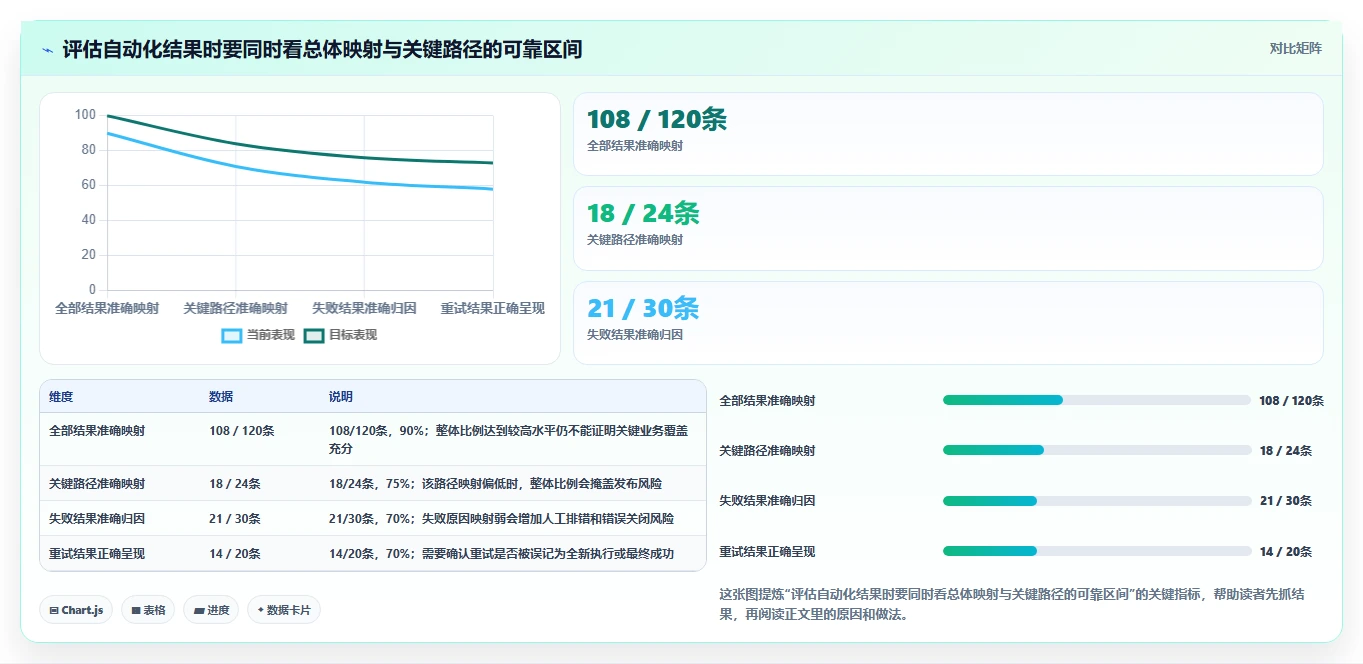Image resolution: width=1363 pixels, height=664 pixels.
Task: Click table data cell 108 / 120条
Action: (241, 431)
